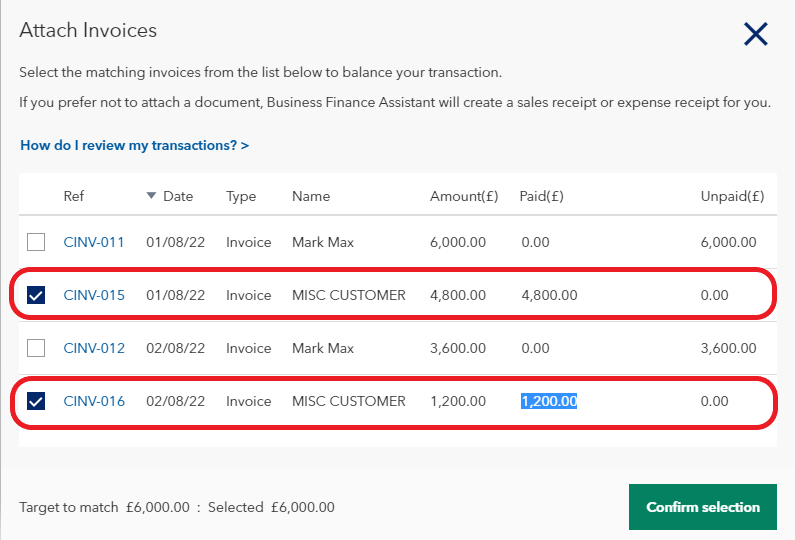Click the 4,800.00 amount in CINV-015 row
This screenshot has height=540, width=795.
(458, 295)
